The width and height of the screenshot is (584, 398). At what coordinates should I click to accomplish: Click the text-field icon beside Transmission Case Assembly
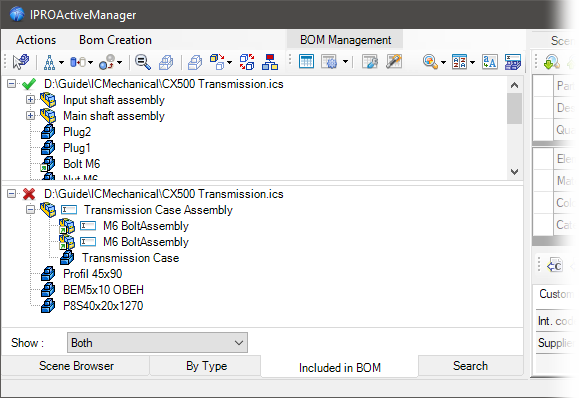(69, 210)
